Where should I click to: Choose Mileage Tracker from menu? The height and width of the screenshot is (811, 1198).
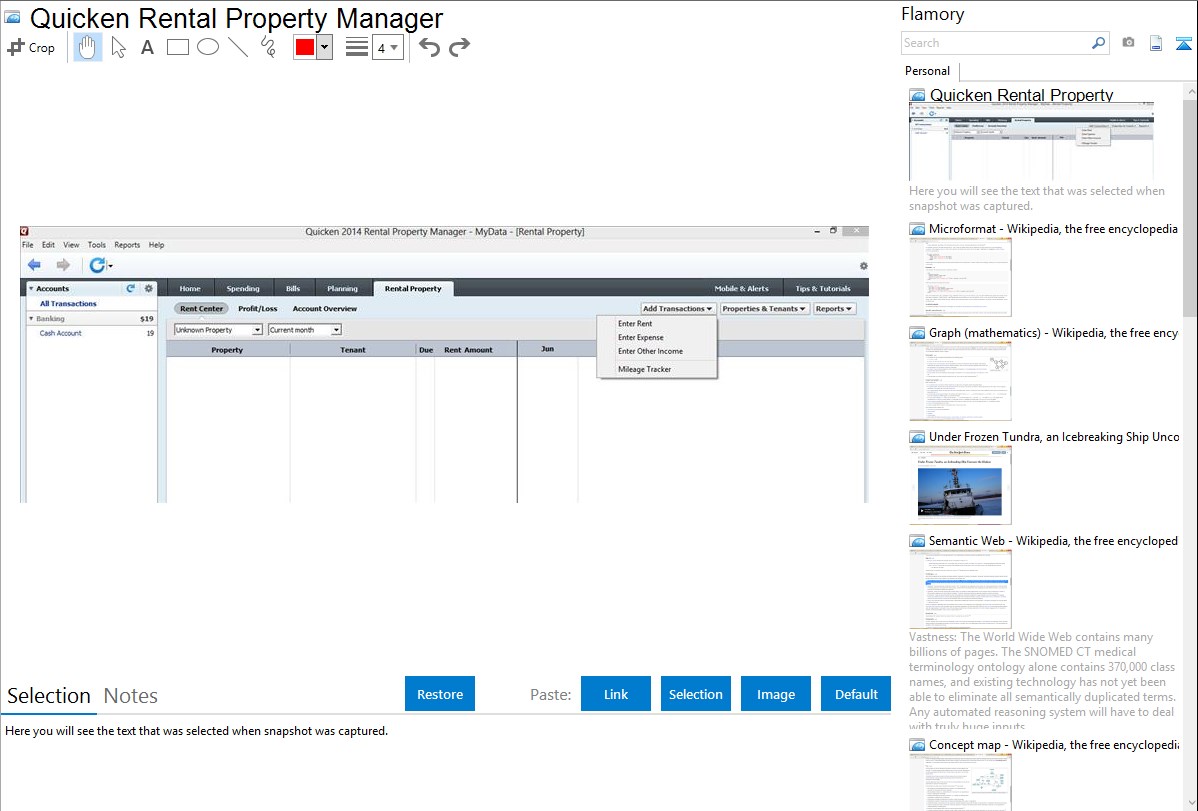tap(644, 369)
